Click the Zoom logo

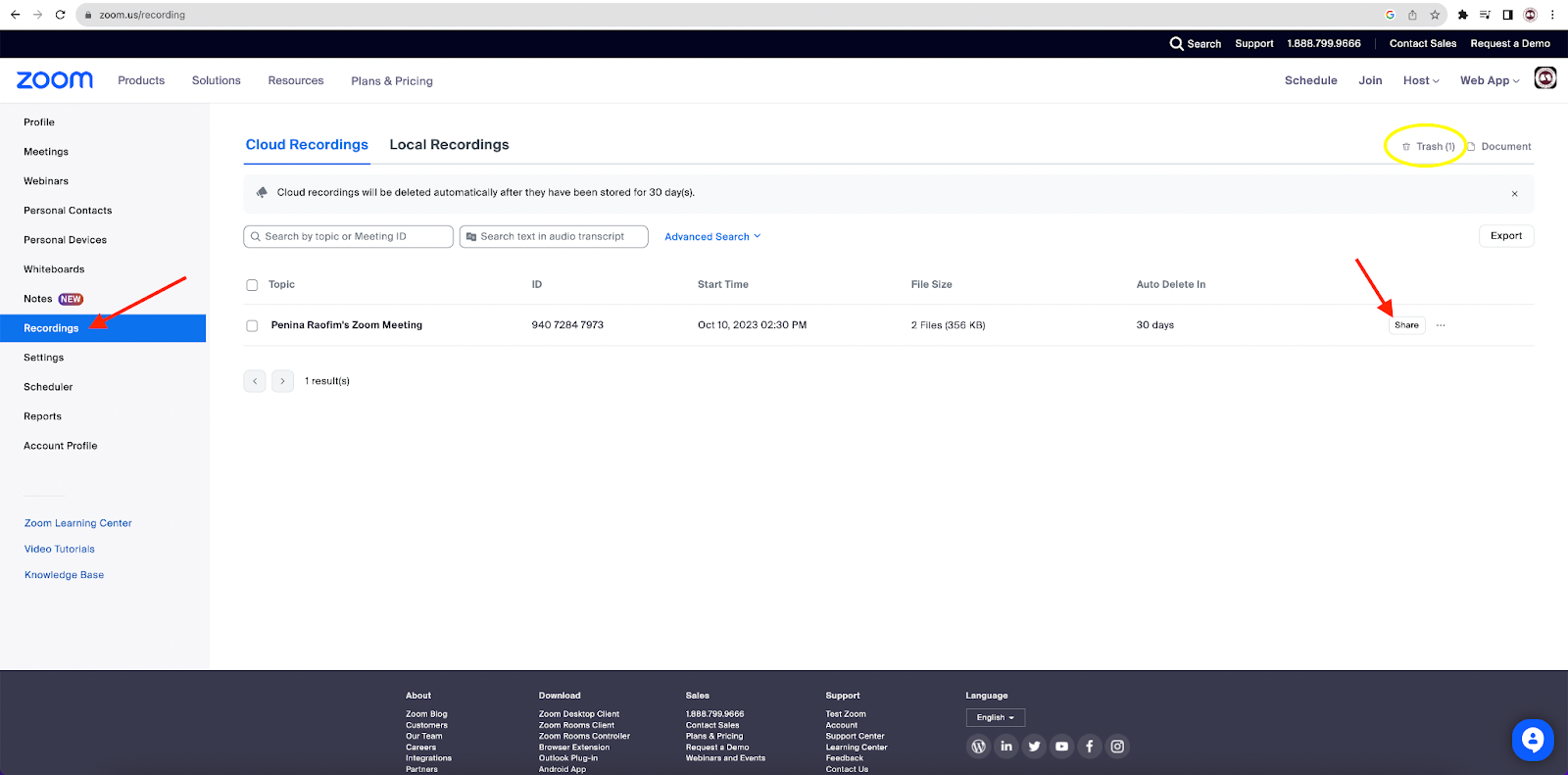[x=55, y=80]
